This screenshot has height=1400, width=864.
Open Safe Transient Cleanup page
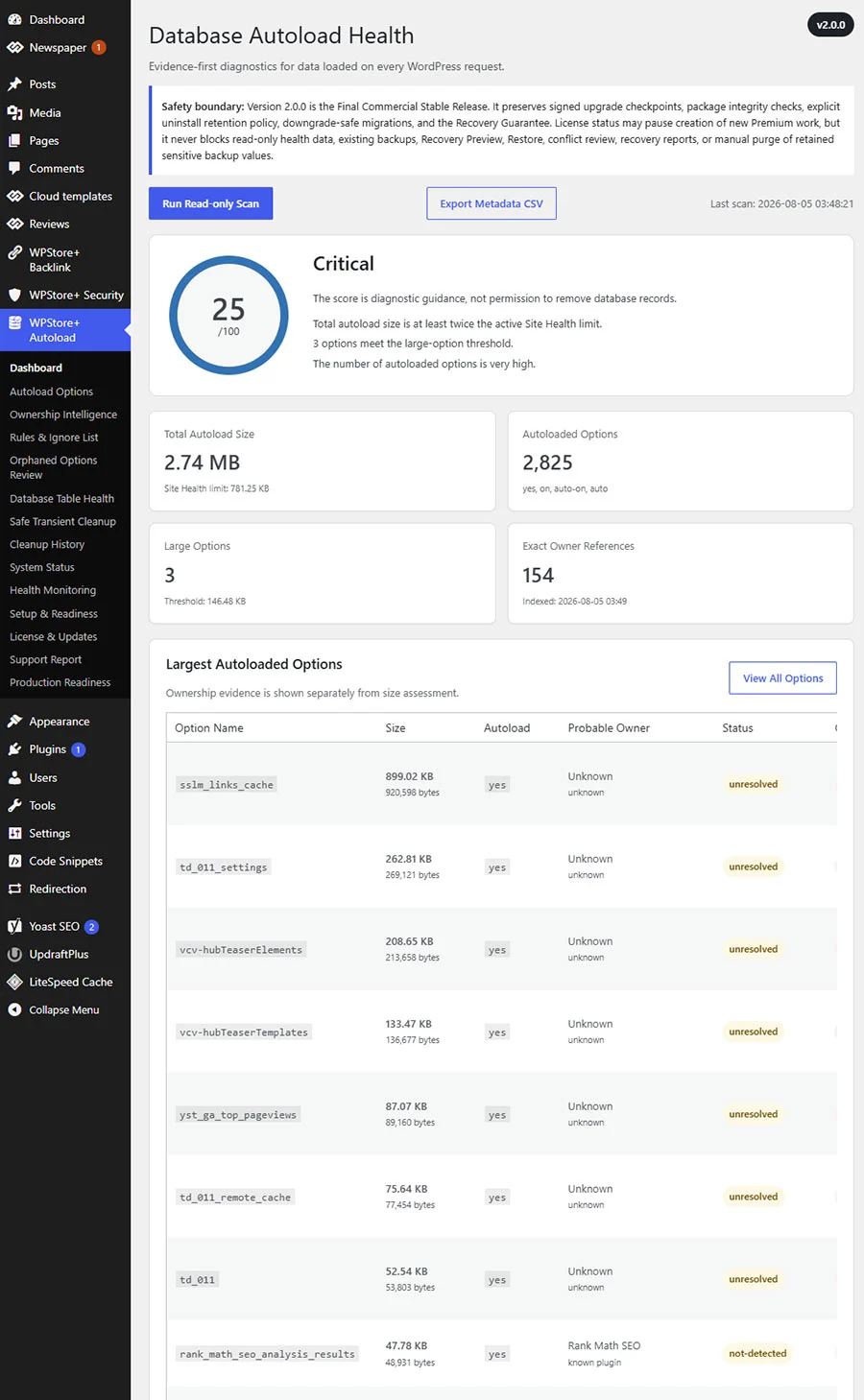62,522
